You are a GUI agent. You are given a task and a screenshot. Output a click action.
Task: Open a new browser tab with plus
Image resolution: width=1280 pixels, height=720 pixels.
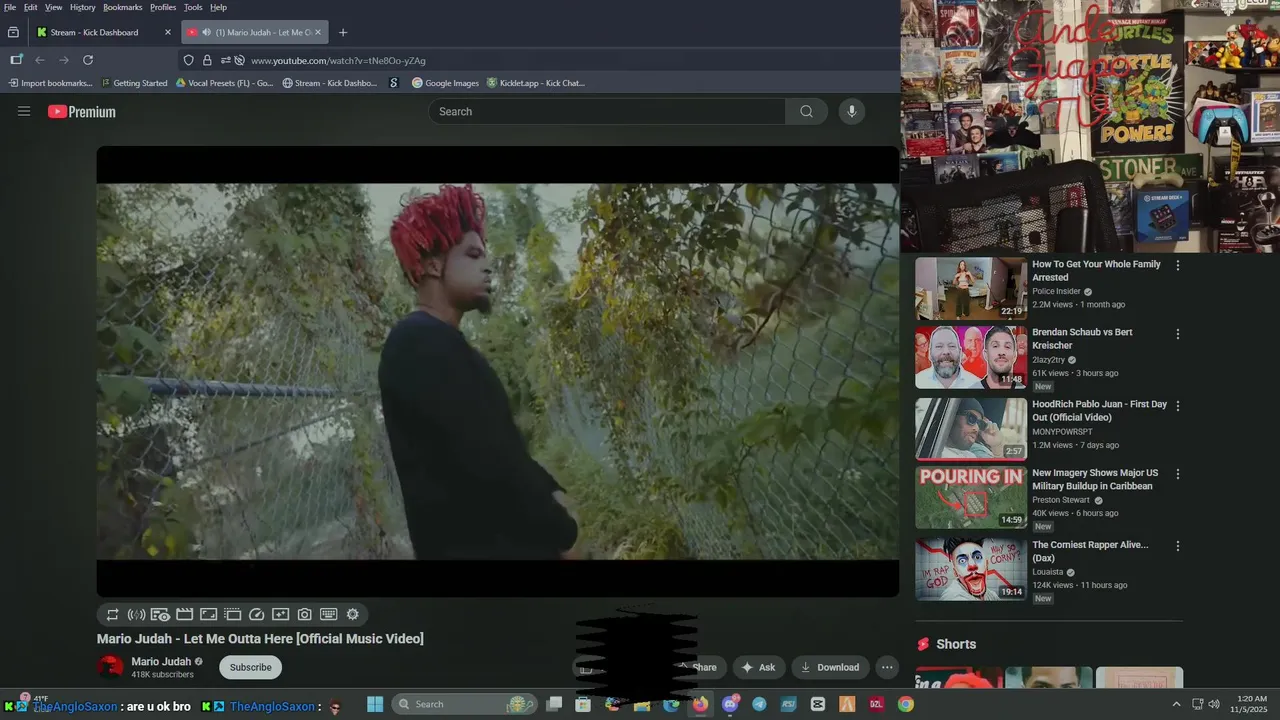[343, 32]
